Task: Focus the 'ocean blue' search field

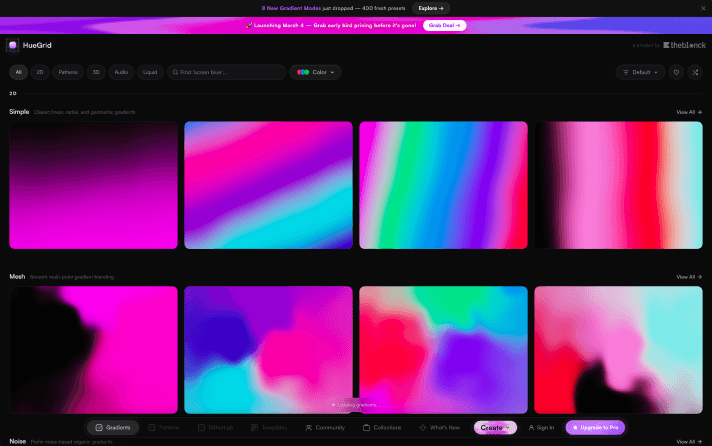Action: [x=227, y=72]
